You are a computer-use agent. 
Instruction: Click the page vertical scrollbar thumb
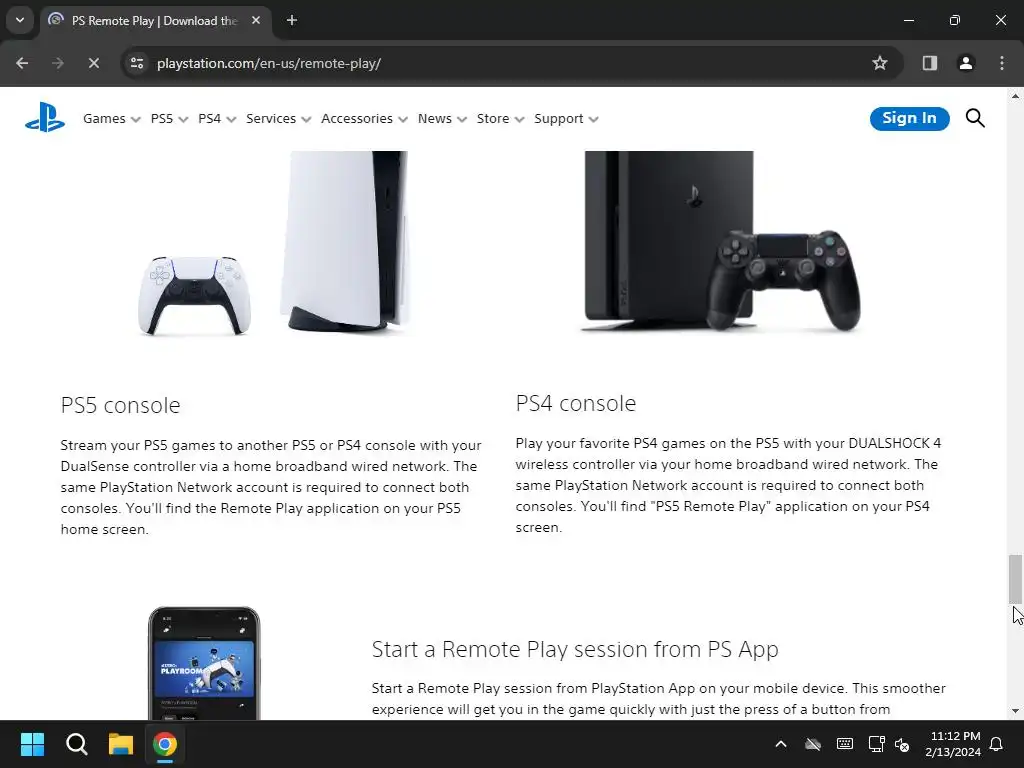[x=1015, y=579]
